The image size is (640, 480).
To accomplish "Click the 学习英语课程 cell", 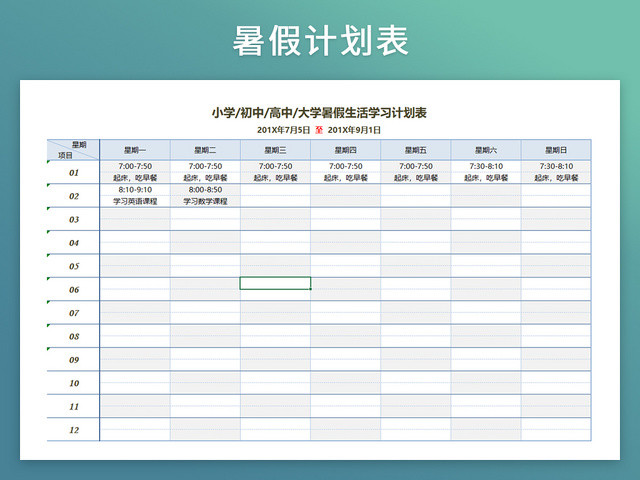I will (135, 201).
